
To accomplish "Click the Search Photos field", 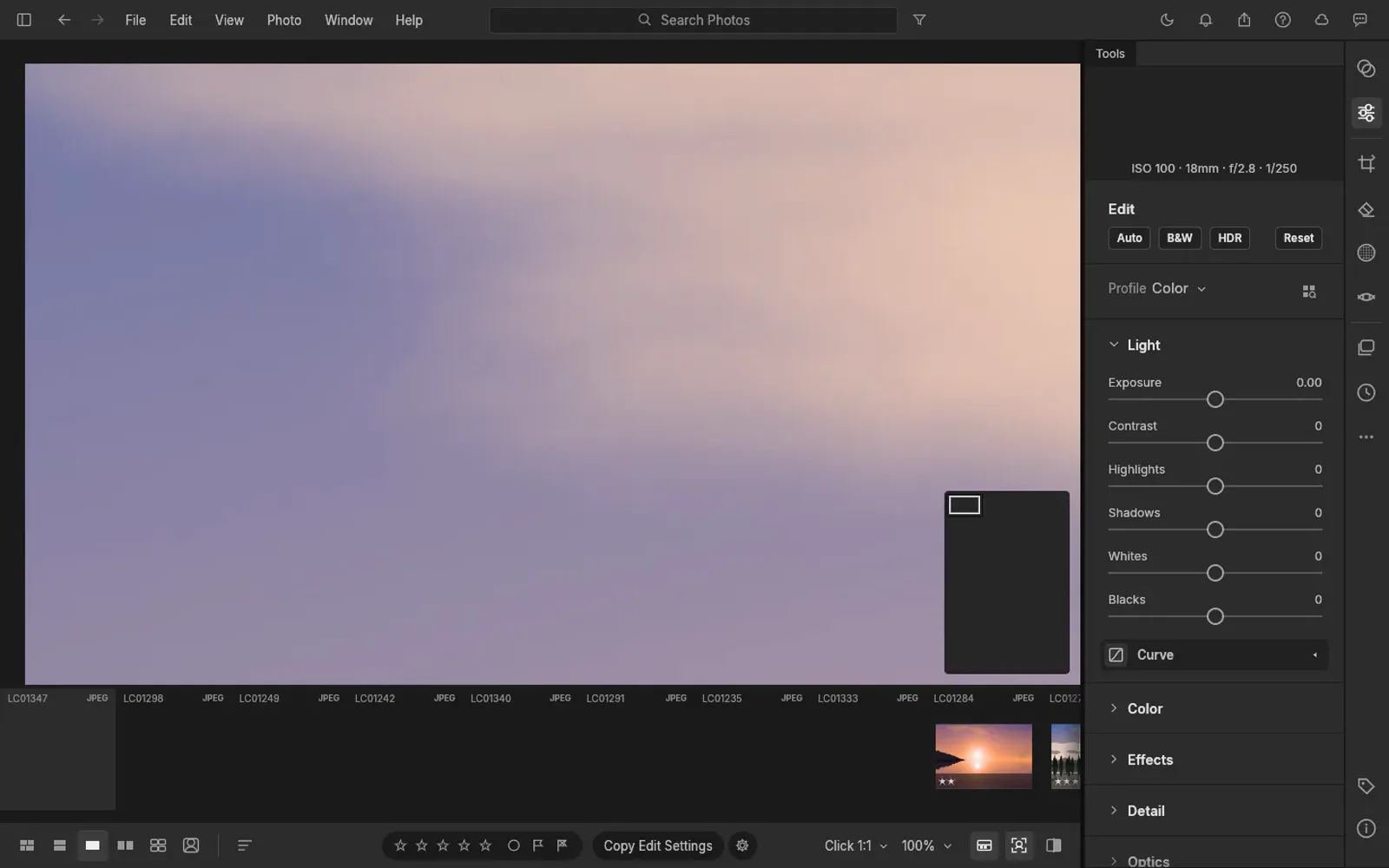I will [x=694, y=20].
